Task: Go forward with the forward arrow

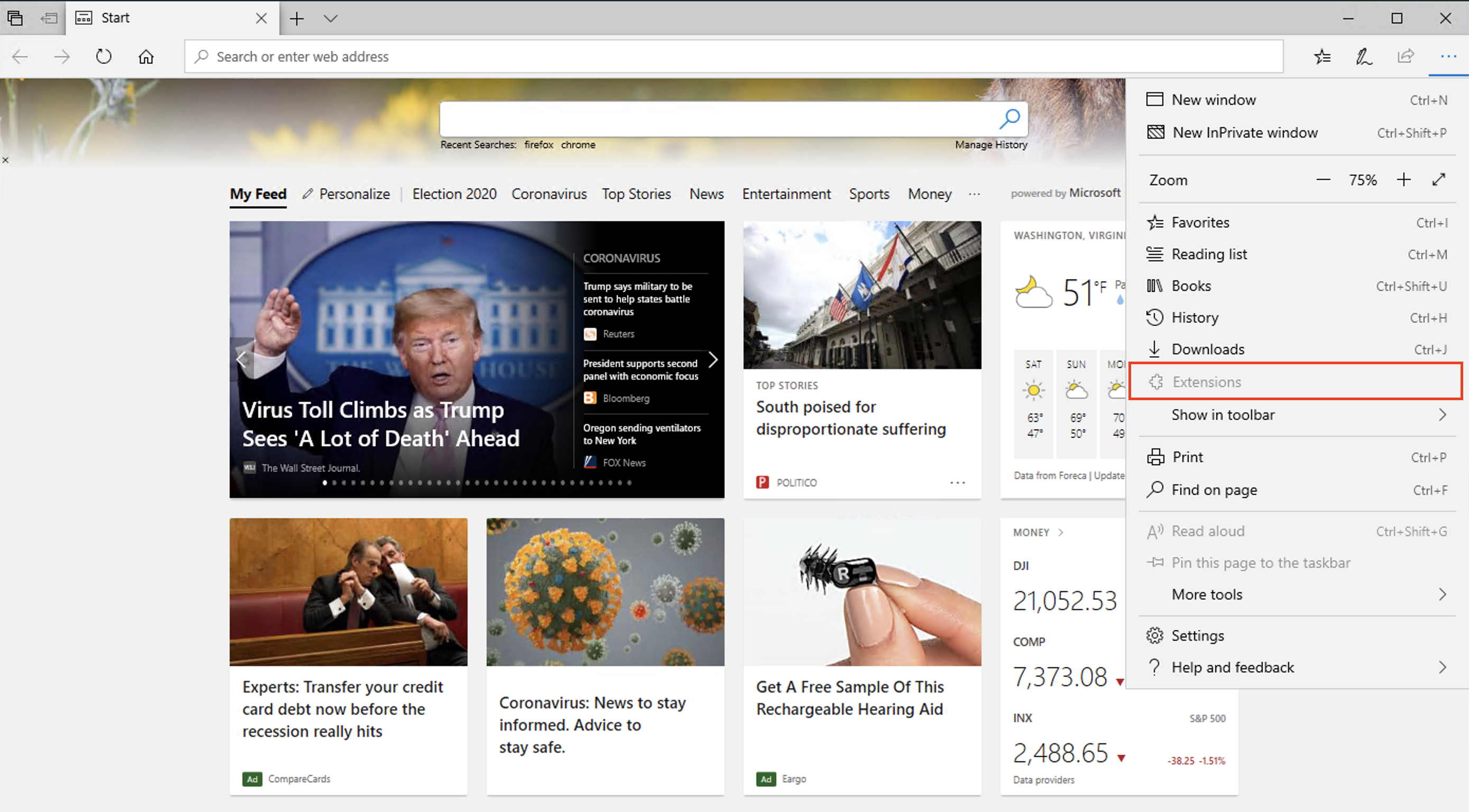Action: 61,57
